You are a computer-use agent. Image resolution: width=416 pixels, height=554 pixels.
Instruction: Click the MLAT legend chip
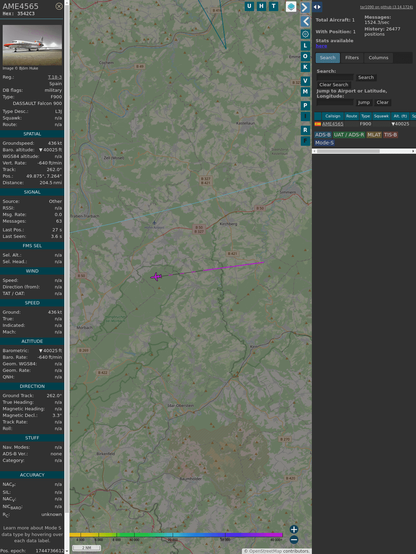click(x=374, y=135)
